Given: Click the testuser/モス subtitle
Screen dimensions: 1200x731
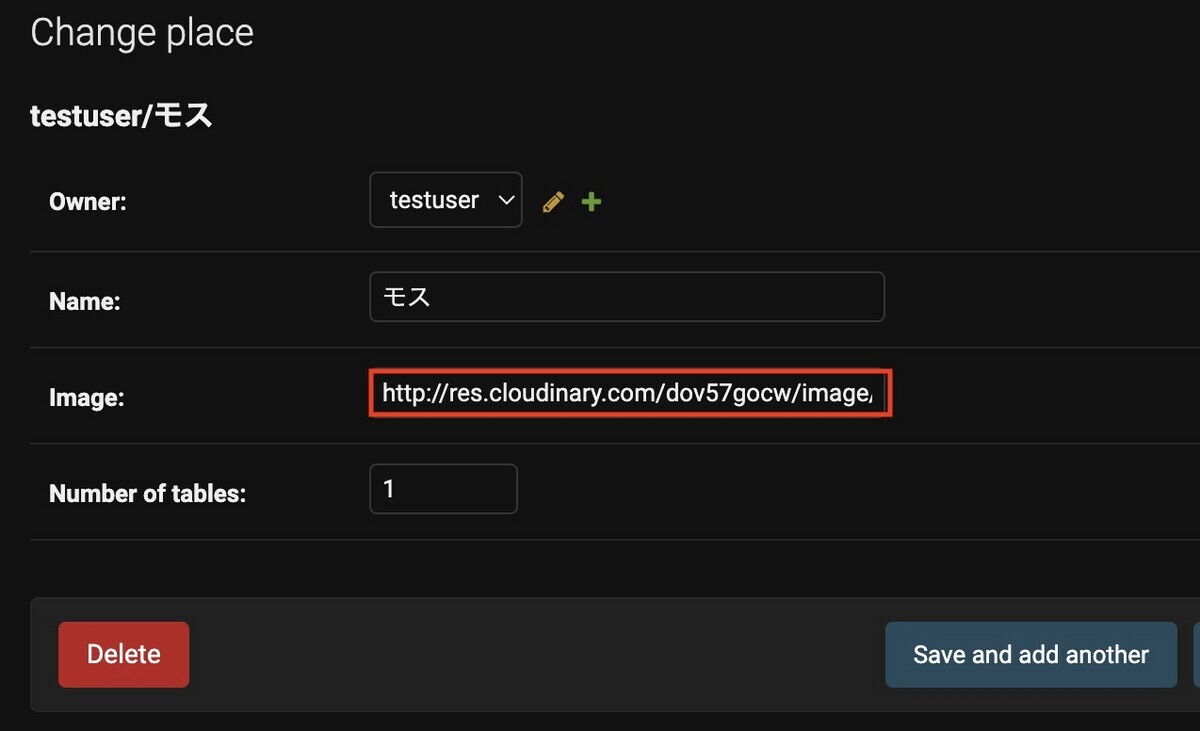Looking at the screenshot, I should pos(122,116).
